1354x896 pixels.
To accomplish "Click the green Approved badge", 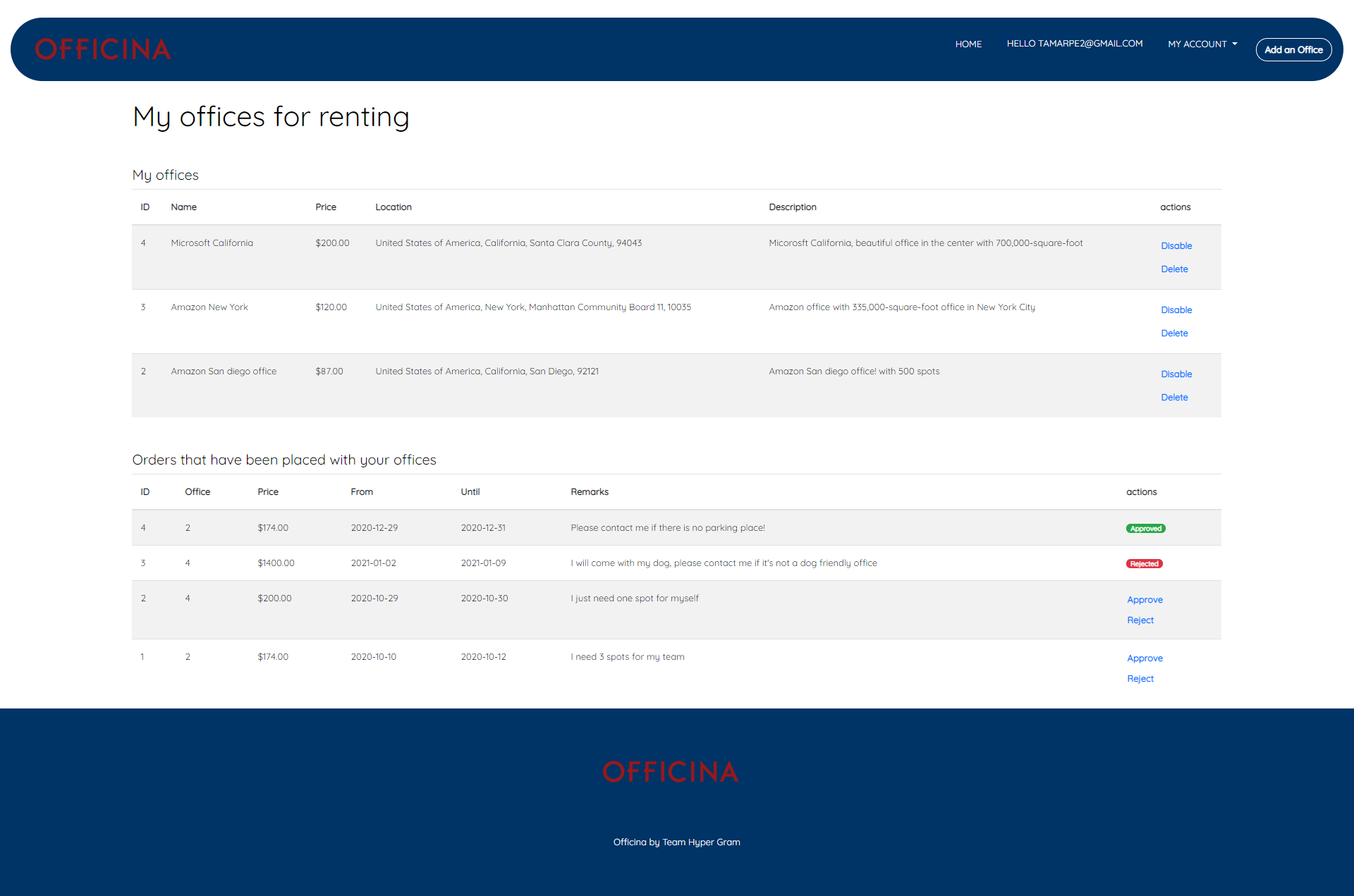I will tap(1145, 529).
